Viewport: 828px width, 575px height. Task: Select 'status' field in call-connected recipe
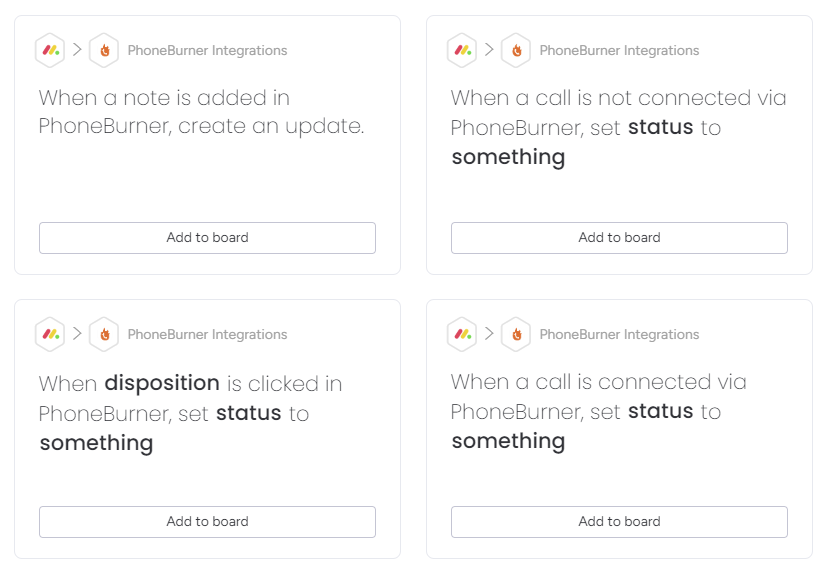pyautogui.click(x=661, y=411)
